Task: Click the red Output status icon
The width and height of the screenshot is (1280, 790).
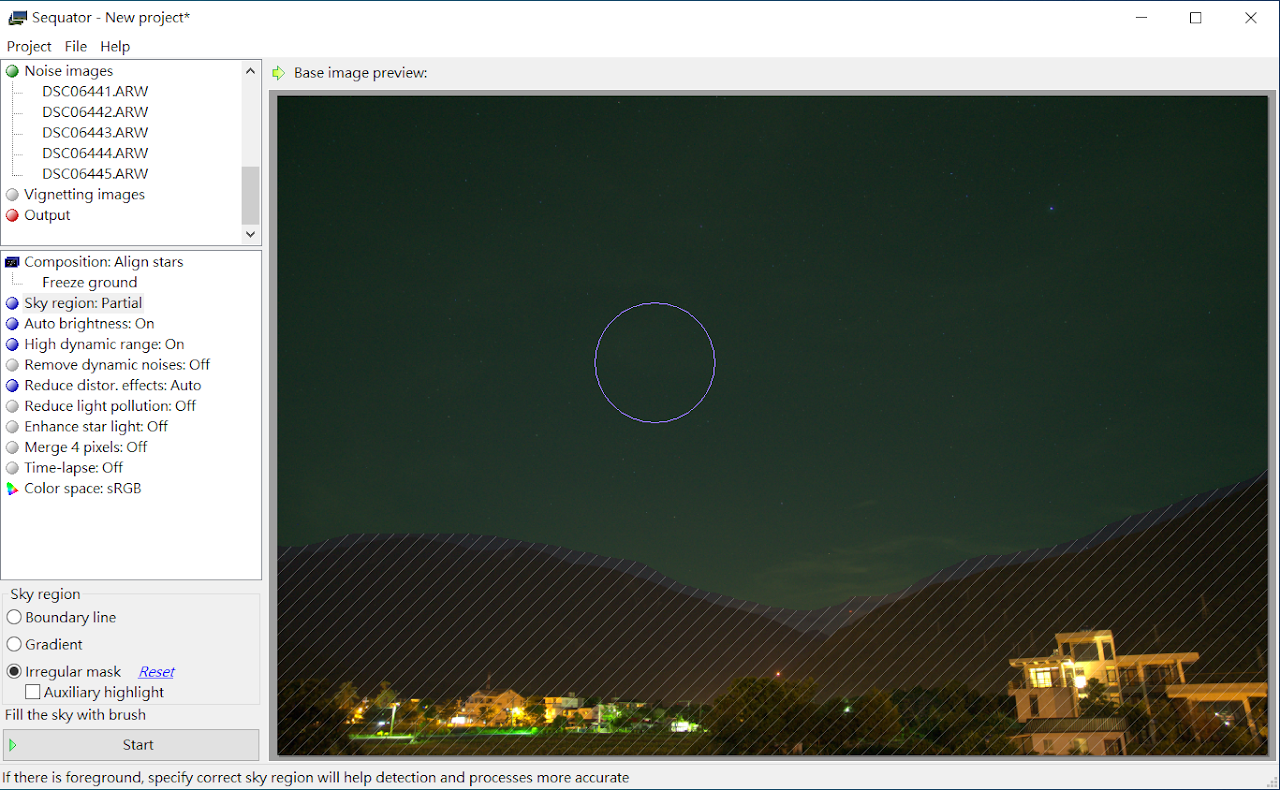Action: pos(12,215)
